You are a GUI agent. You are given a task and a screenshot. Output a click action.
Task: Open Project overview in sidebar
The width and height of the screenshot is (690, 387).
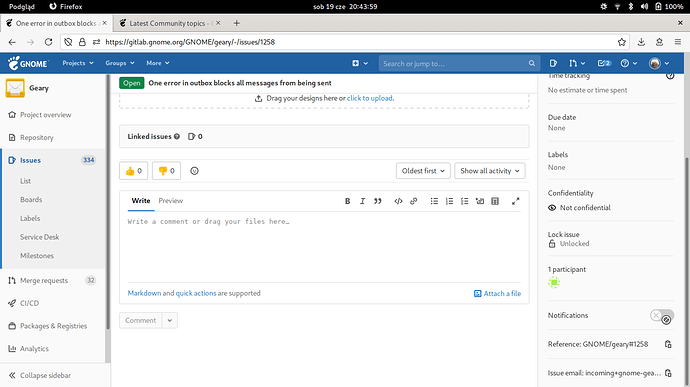click(45, 115)
